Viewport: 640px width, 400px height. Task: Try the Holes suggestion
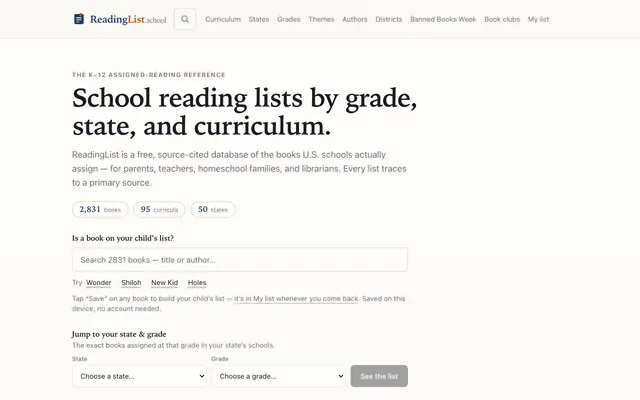[x=197, y=282]
